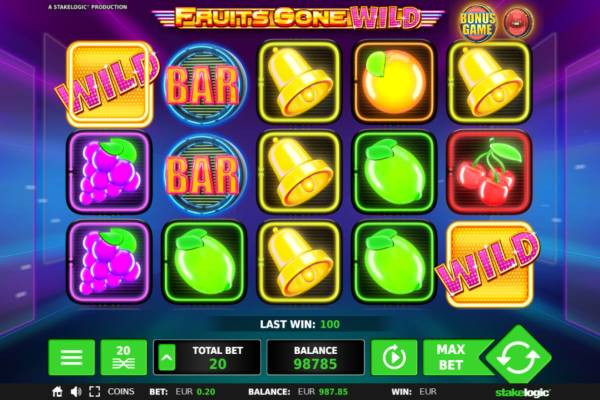Viewport: 600px width, 400px height.
Task: Switch display from COINS currency label
Action: point(121,392)
